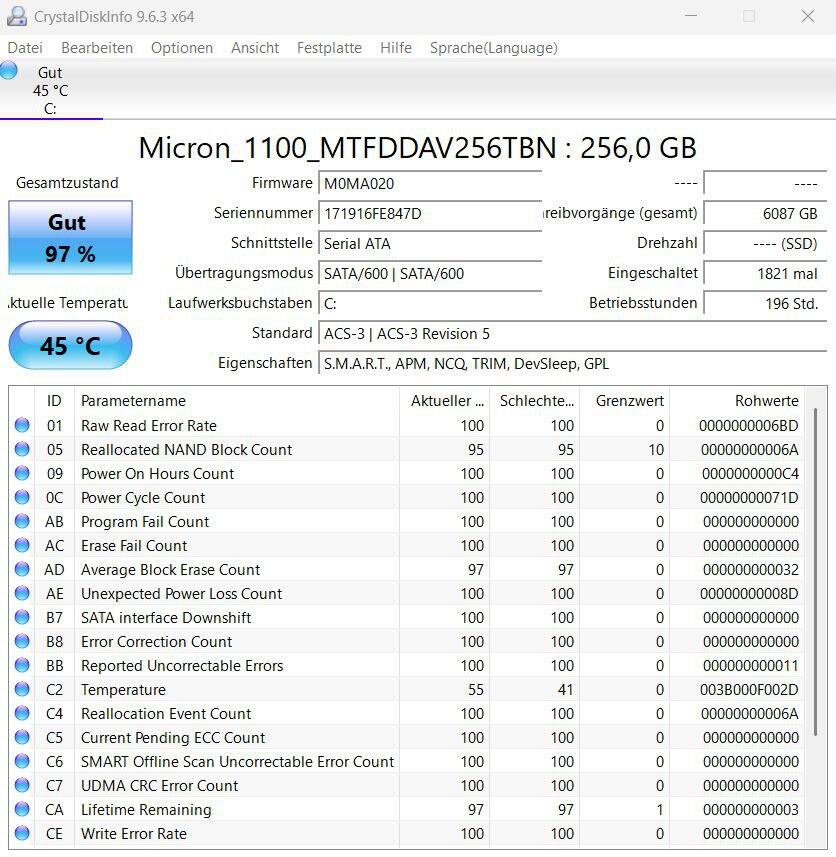Click the Rohwerte column header
This screenshot has height=857, width=836.
click(766, 401)
